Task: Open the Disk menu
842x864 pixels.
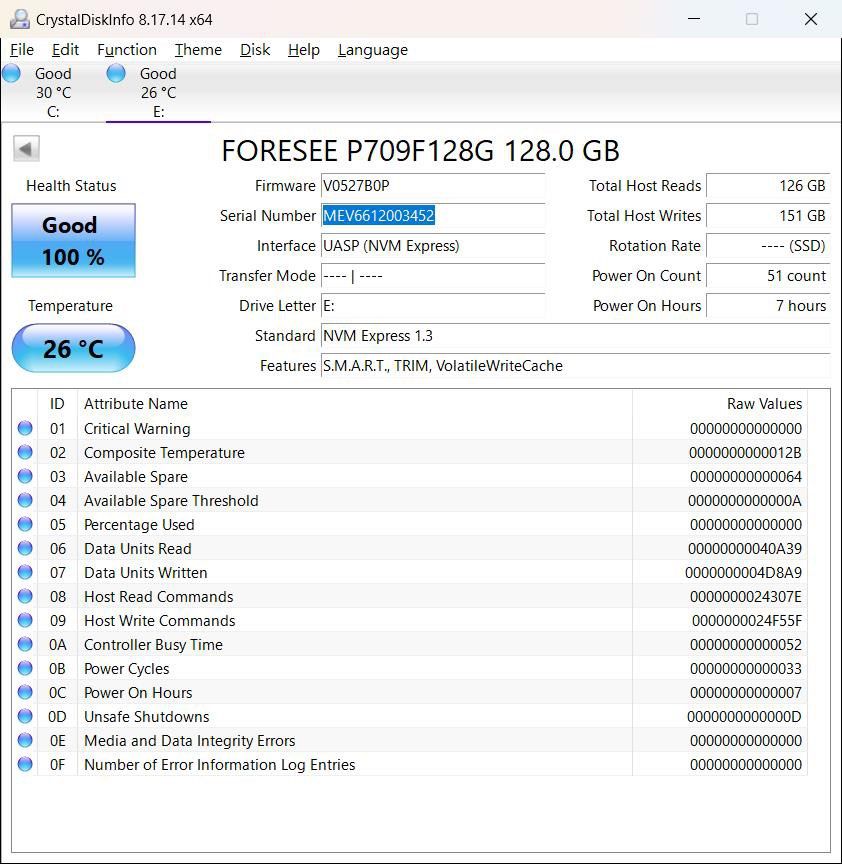Action: pyautogui.click(x=254, y=50)
